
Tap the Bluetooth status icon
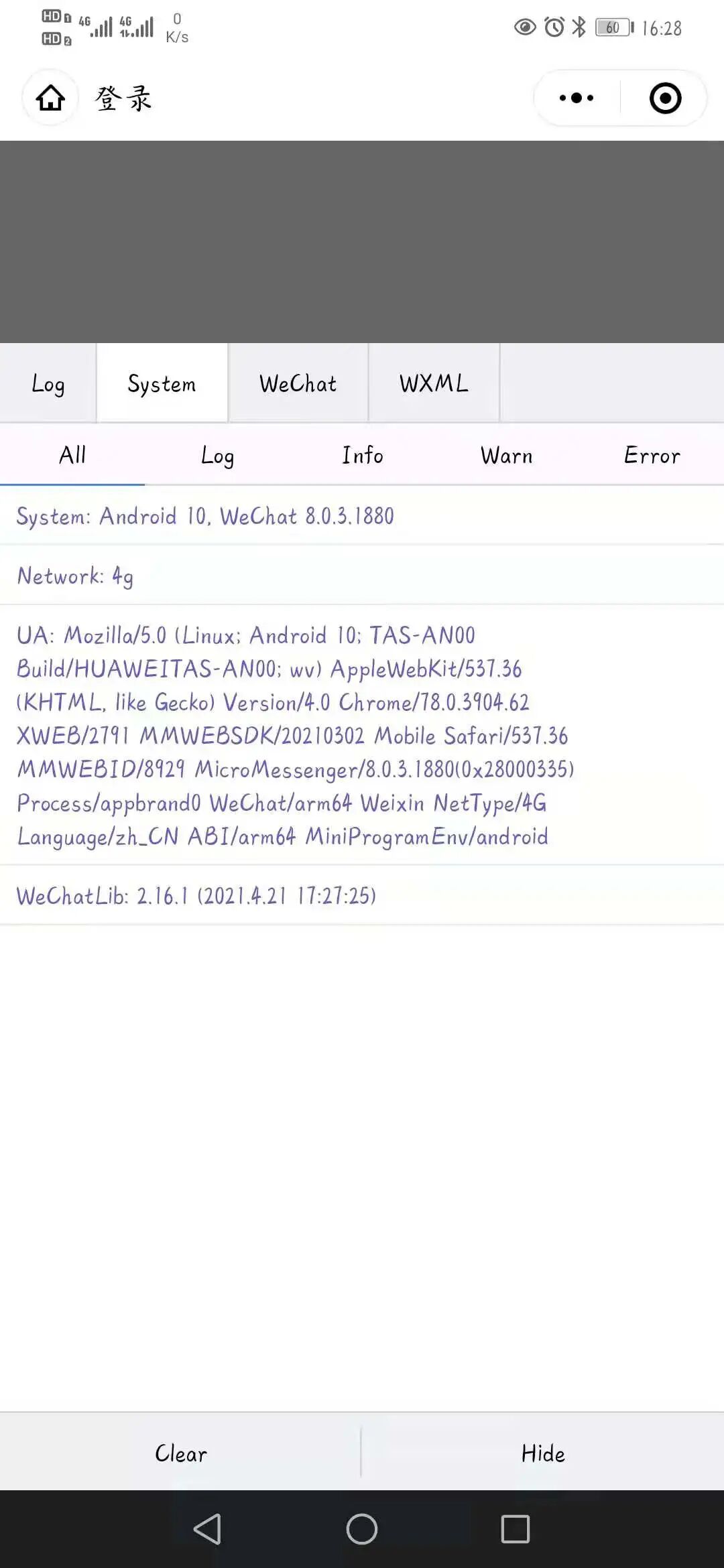(x=579, y=27)
